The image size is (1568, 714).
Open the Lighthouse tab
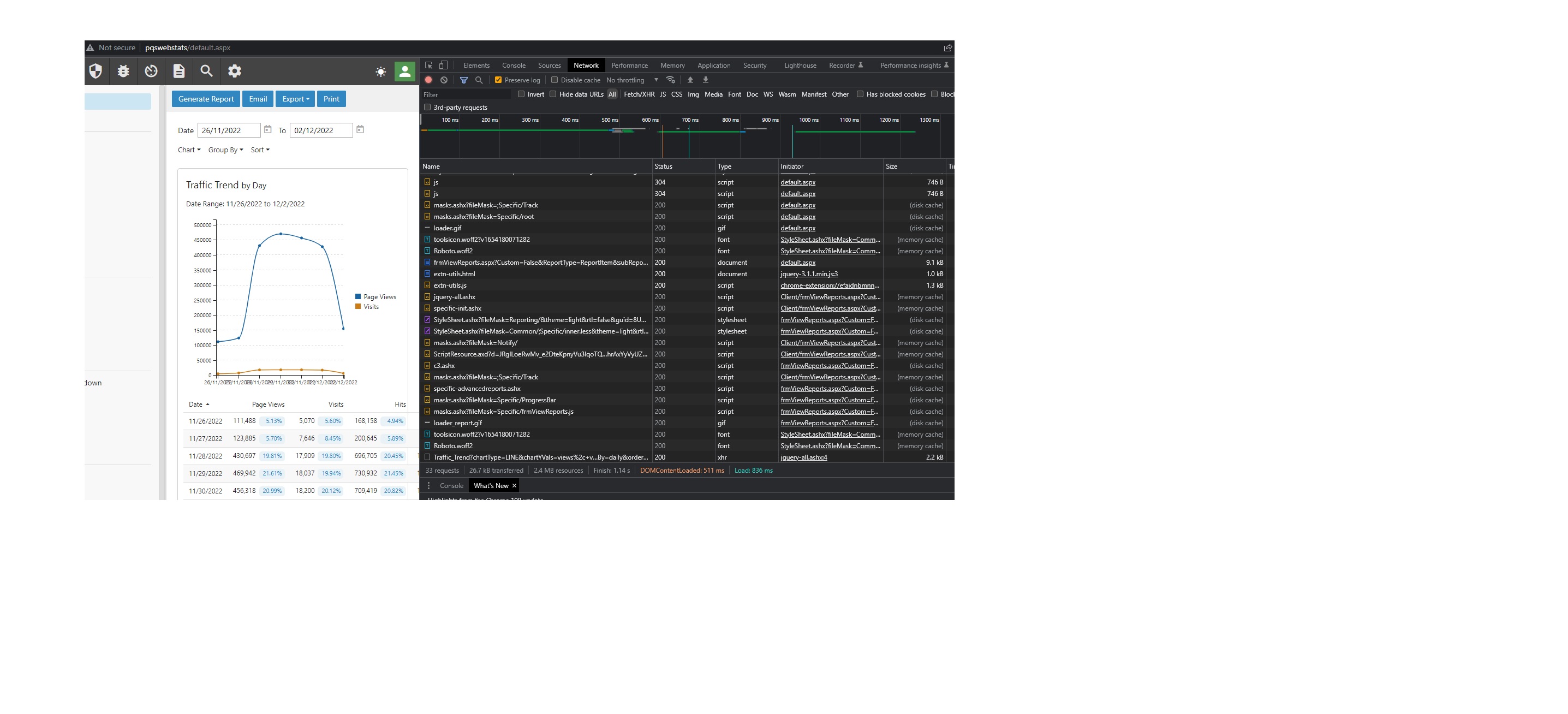tap(800, 65)
